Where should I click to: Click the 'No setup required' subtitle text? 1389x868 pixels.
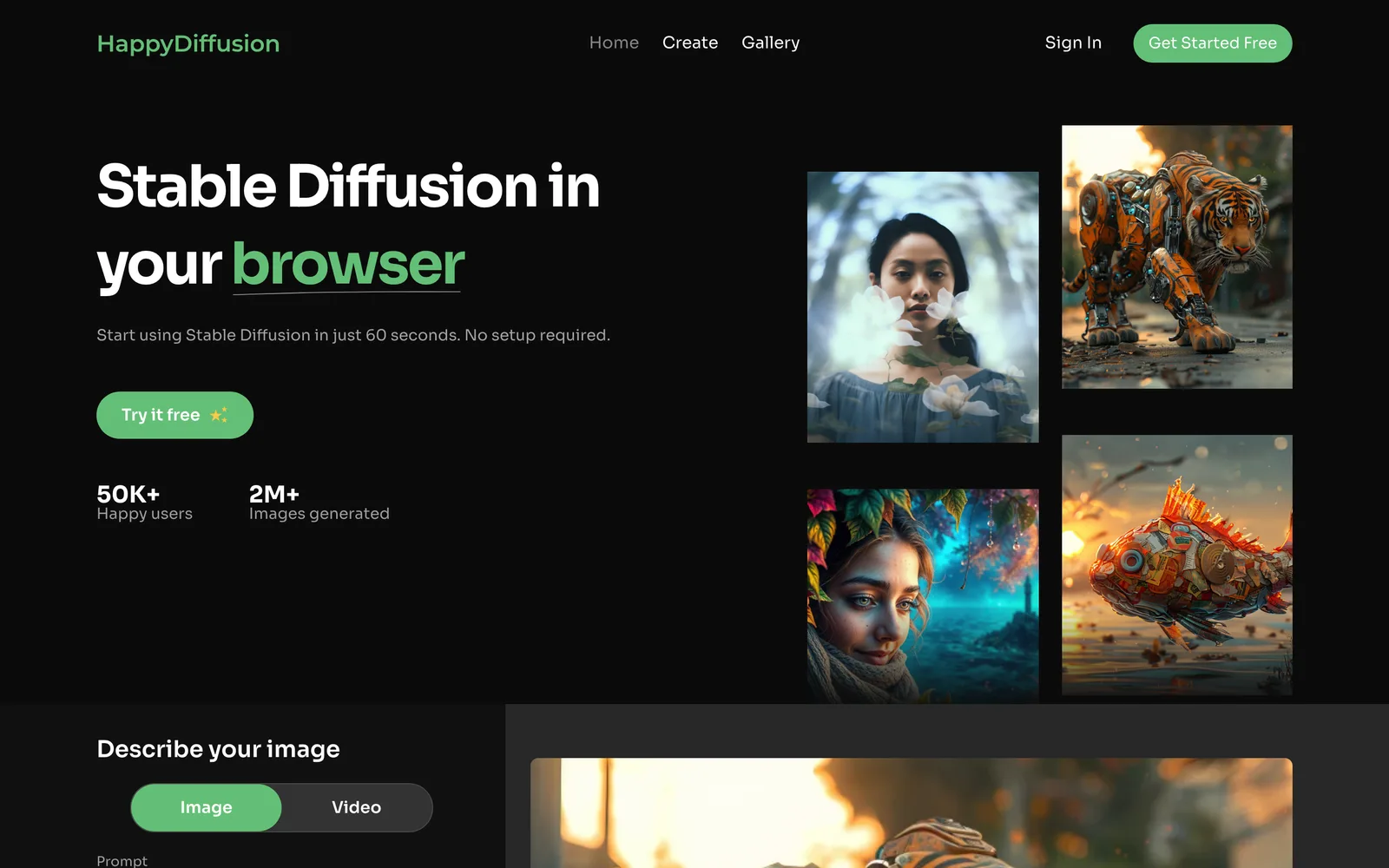(537, 335)
